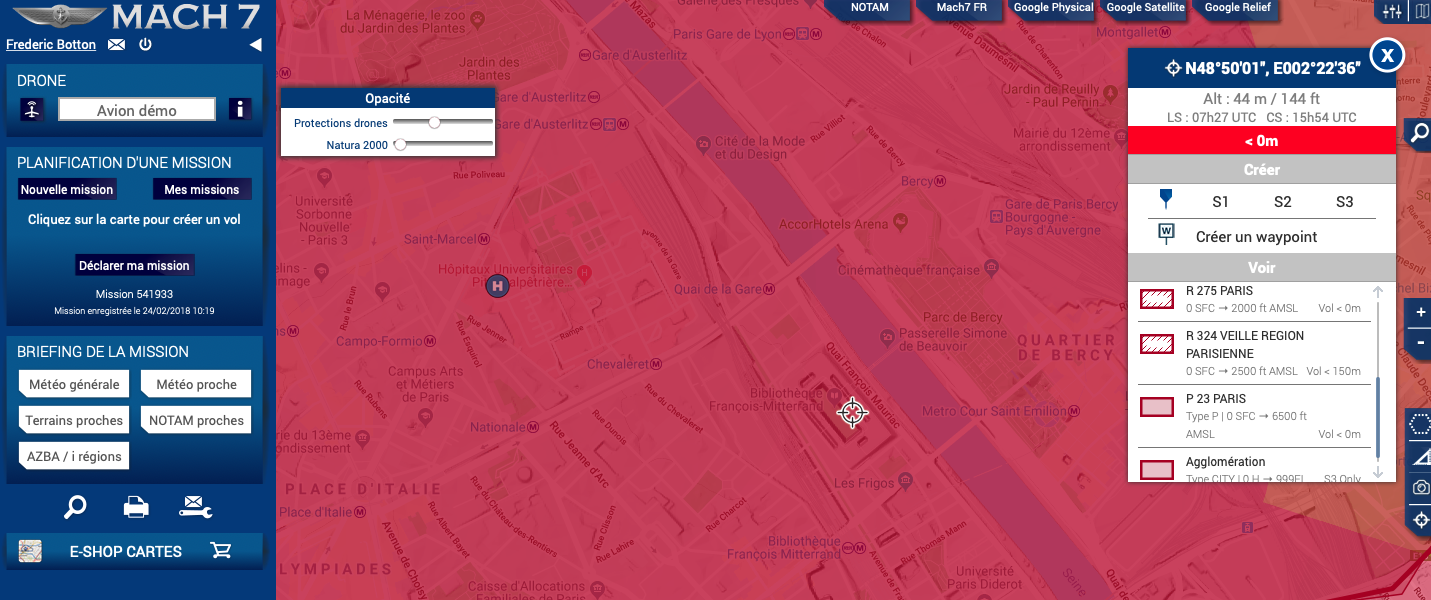
Task: Start a Nouvelle mission
Action: tap(67, 189)
